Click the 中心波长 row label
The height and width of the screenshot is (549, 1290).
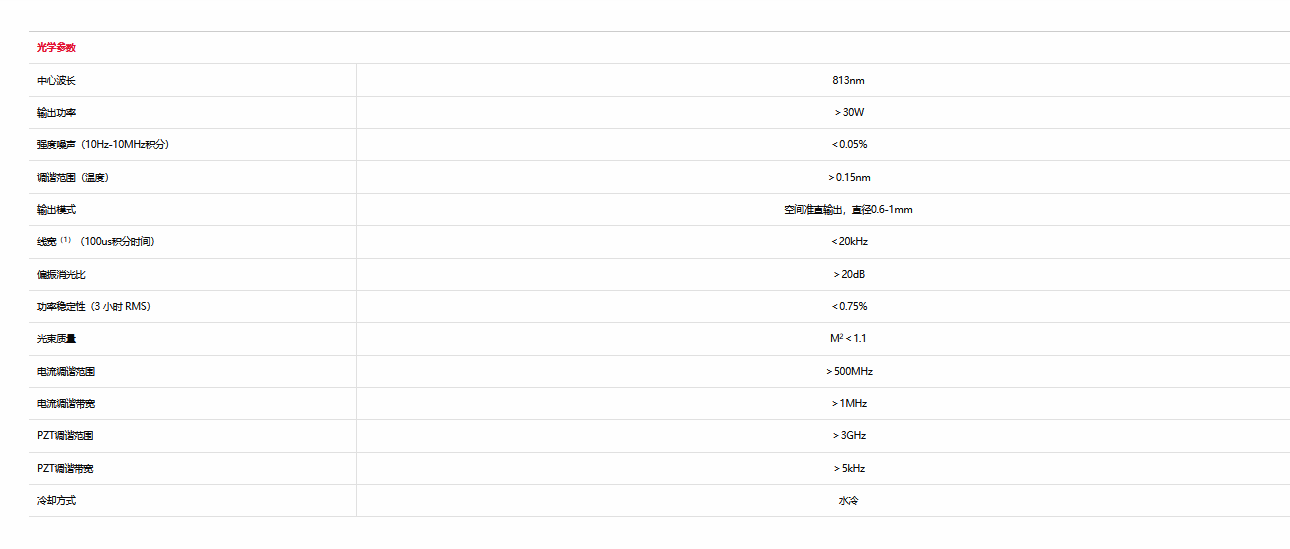coord(56,80)
